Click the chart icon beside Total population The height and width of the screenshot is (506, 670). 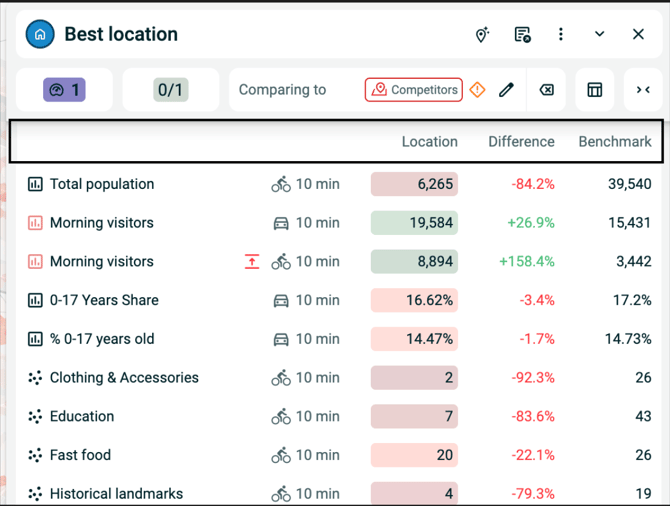[35, 184]
